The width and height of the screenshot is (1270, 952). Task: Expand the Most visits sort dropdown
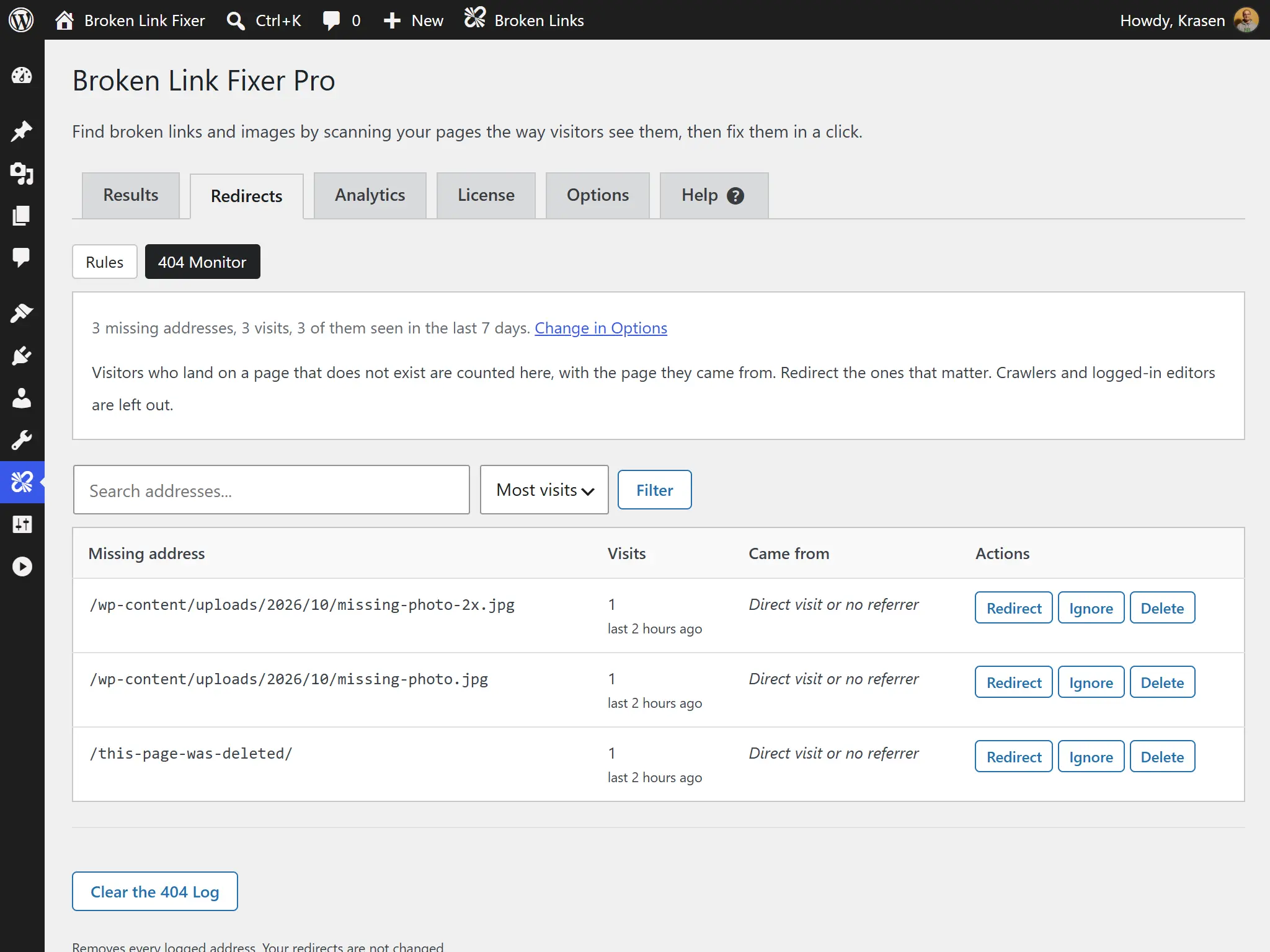click(x=544, y=490)
